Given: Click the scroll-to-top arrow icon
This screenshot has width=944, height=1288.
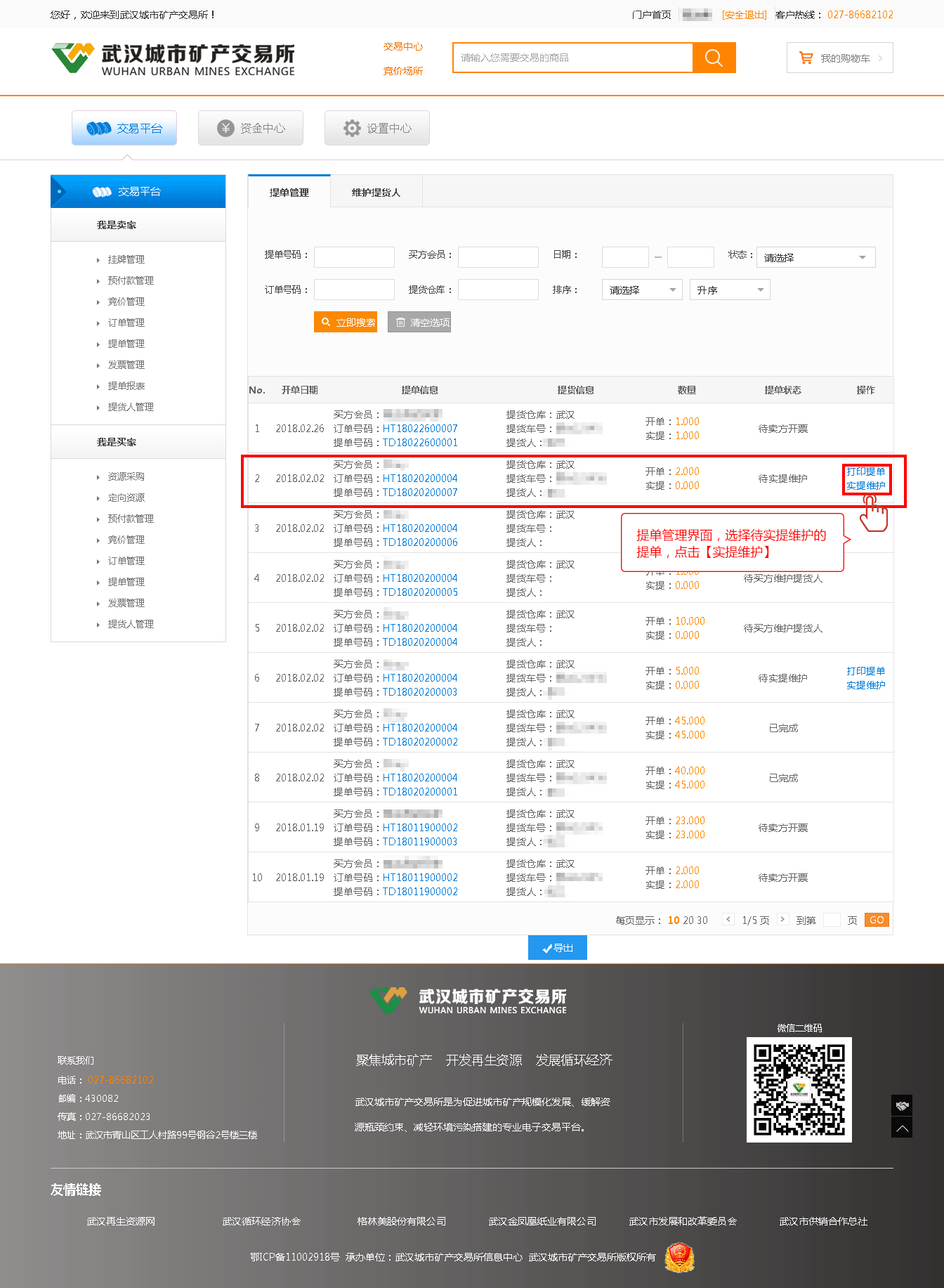Looking at the screenshot, I should pyautogui.click(x=902, y=1128).
